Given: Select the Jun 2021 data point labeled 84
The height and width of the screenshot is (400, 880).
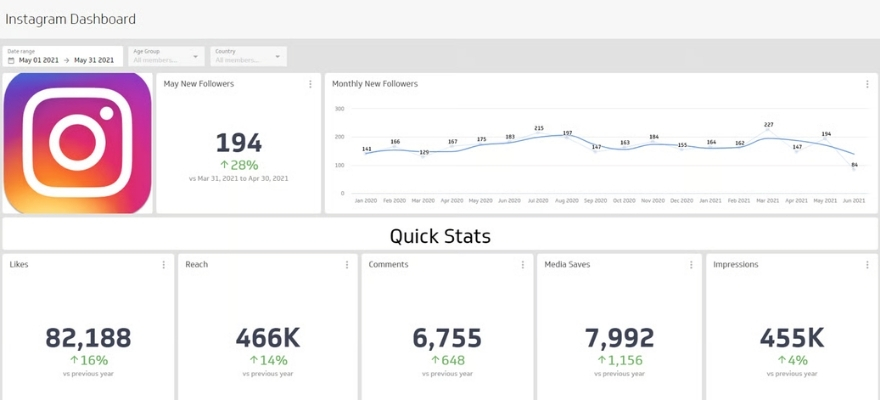Looking at the screenshot, I should coord(855,169).
